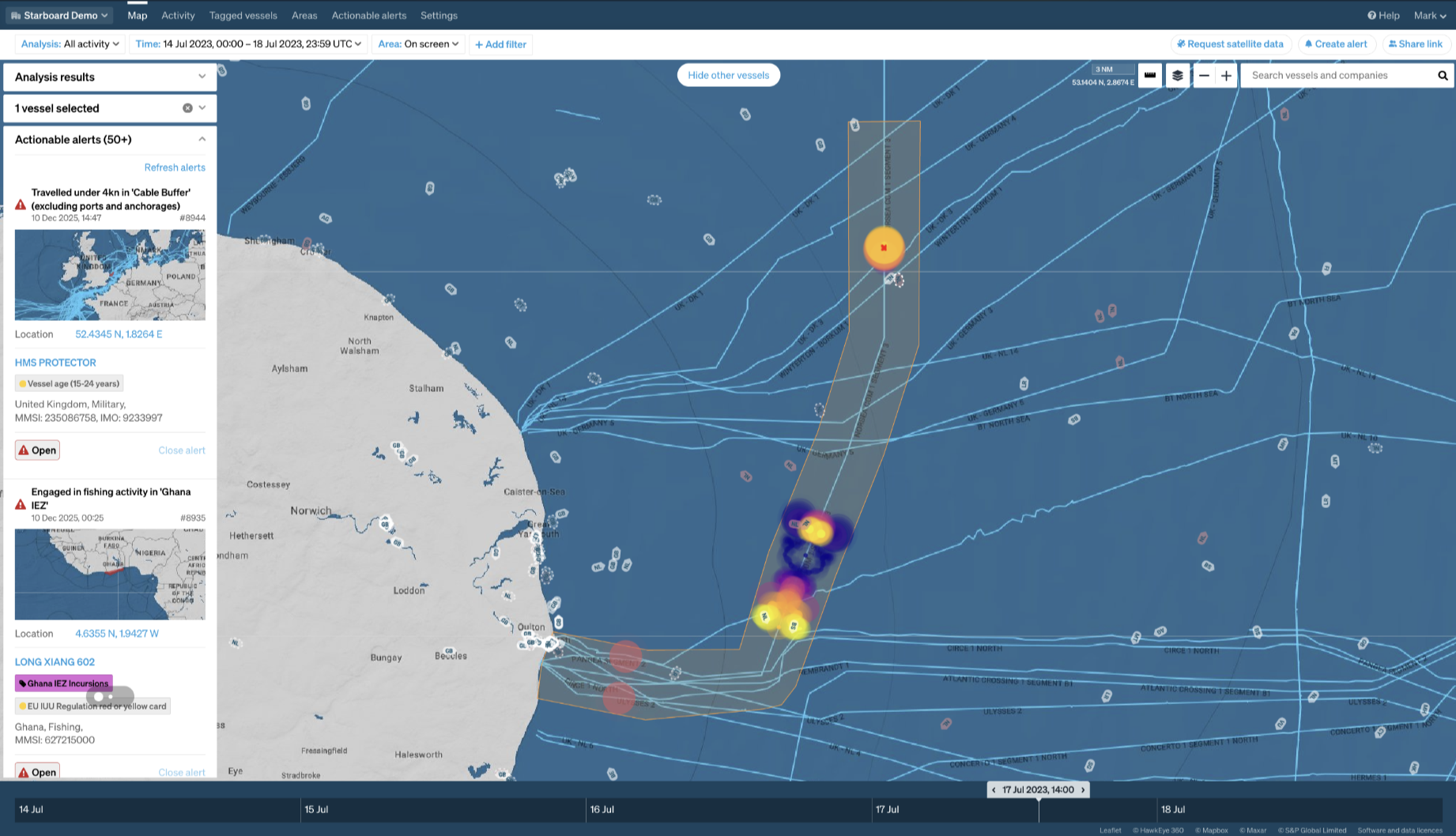Close alert for HMS PROTECTOR
Screen dimensions: 1456x836
pos(182,450)
